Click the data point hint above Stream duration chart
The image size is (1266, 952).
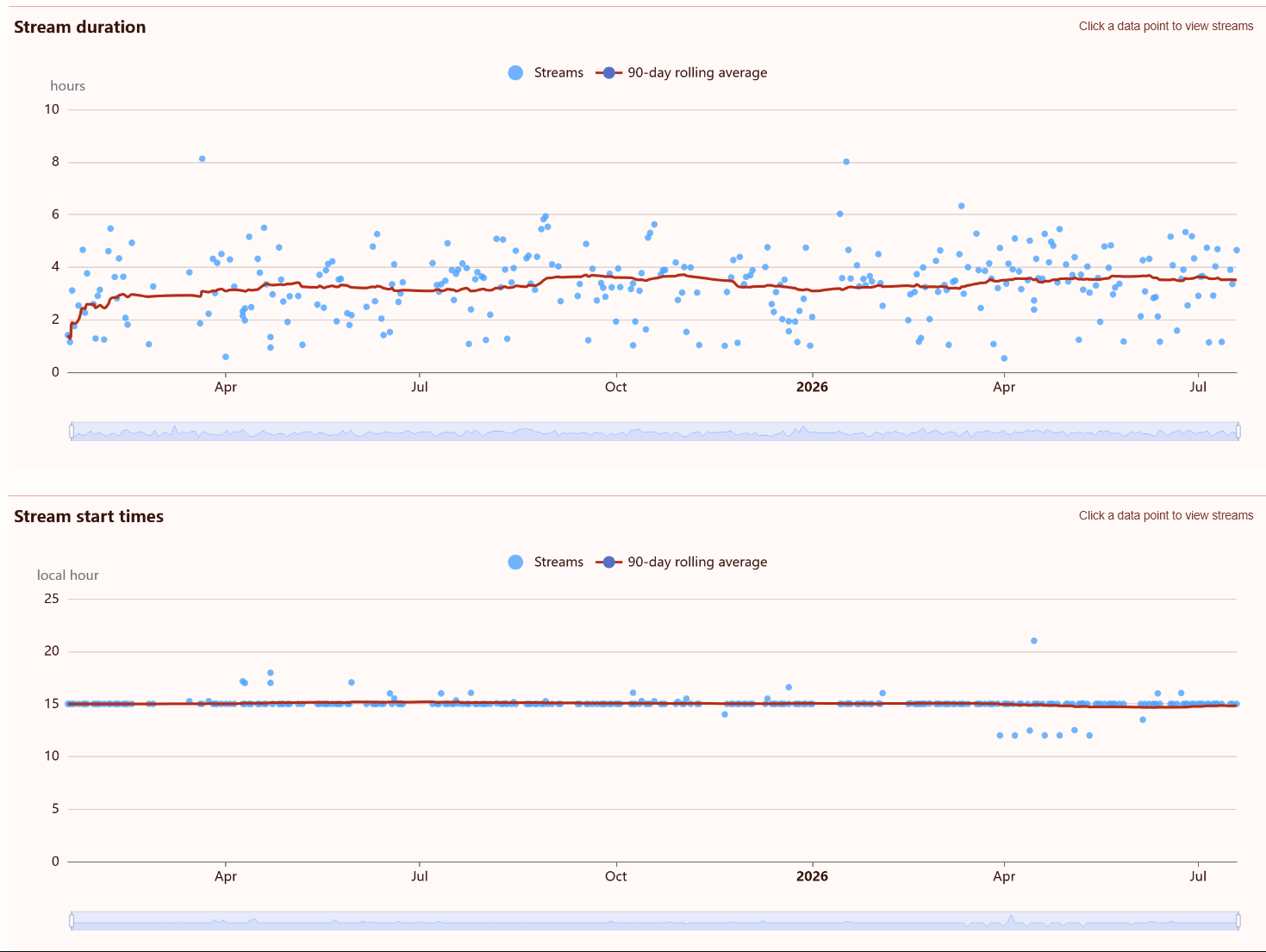coord(1166,26)
